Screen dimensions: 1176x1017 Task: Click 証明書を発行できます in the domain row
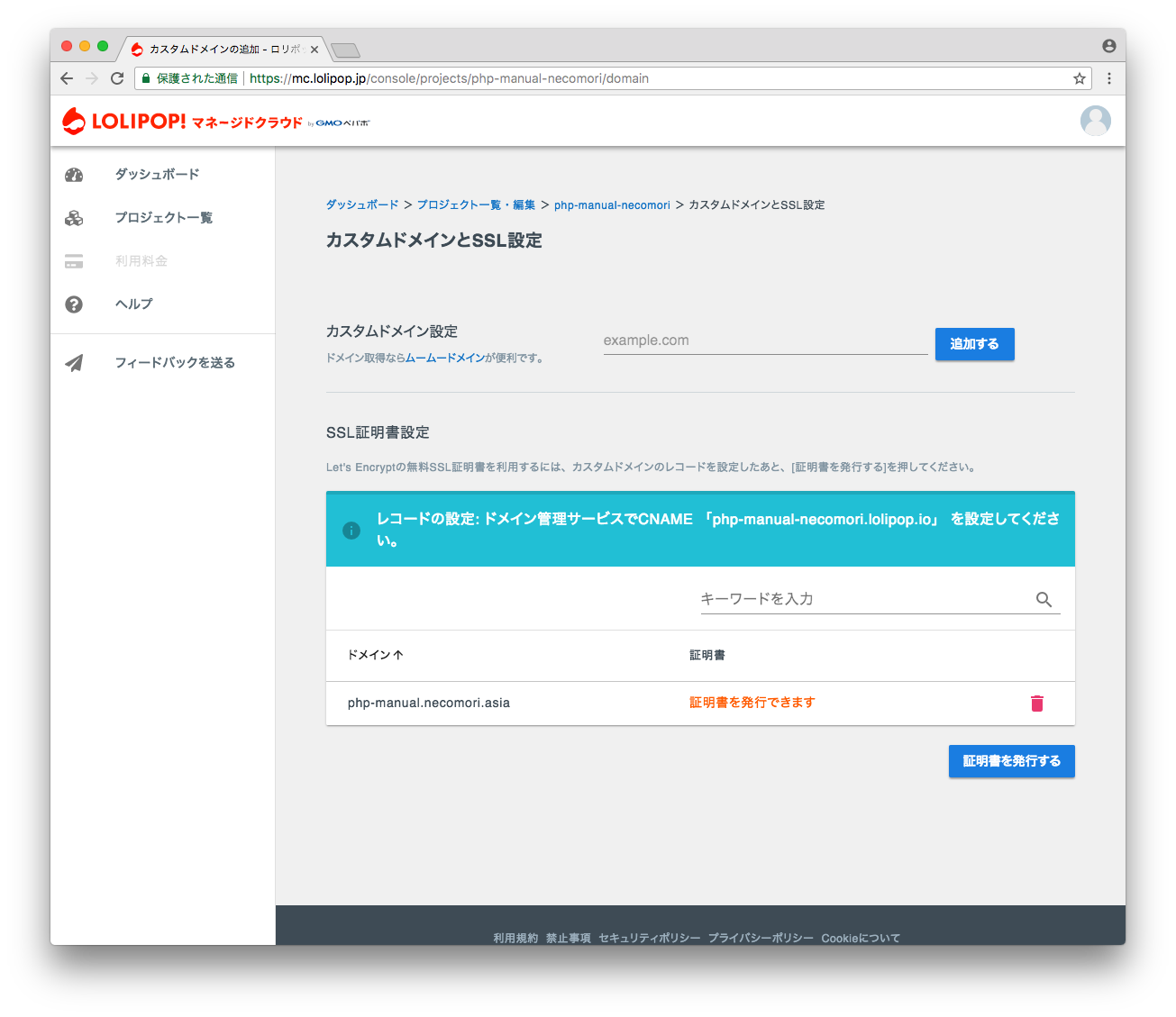click(752, 703)
